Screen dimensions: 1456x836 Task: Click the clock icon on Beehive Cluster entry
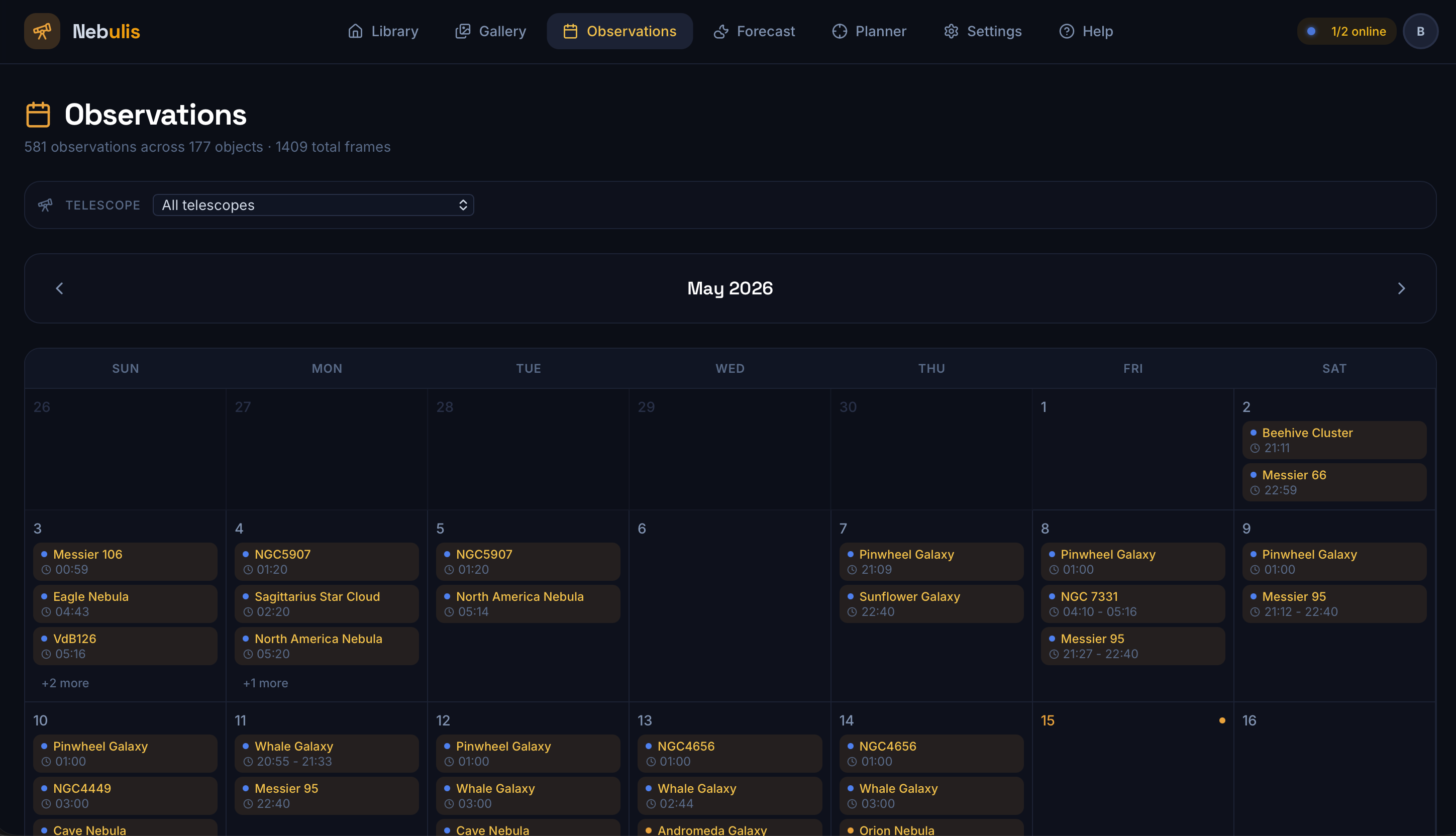pyautogui.click(x=1255, y=448)
